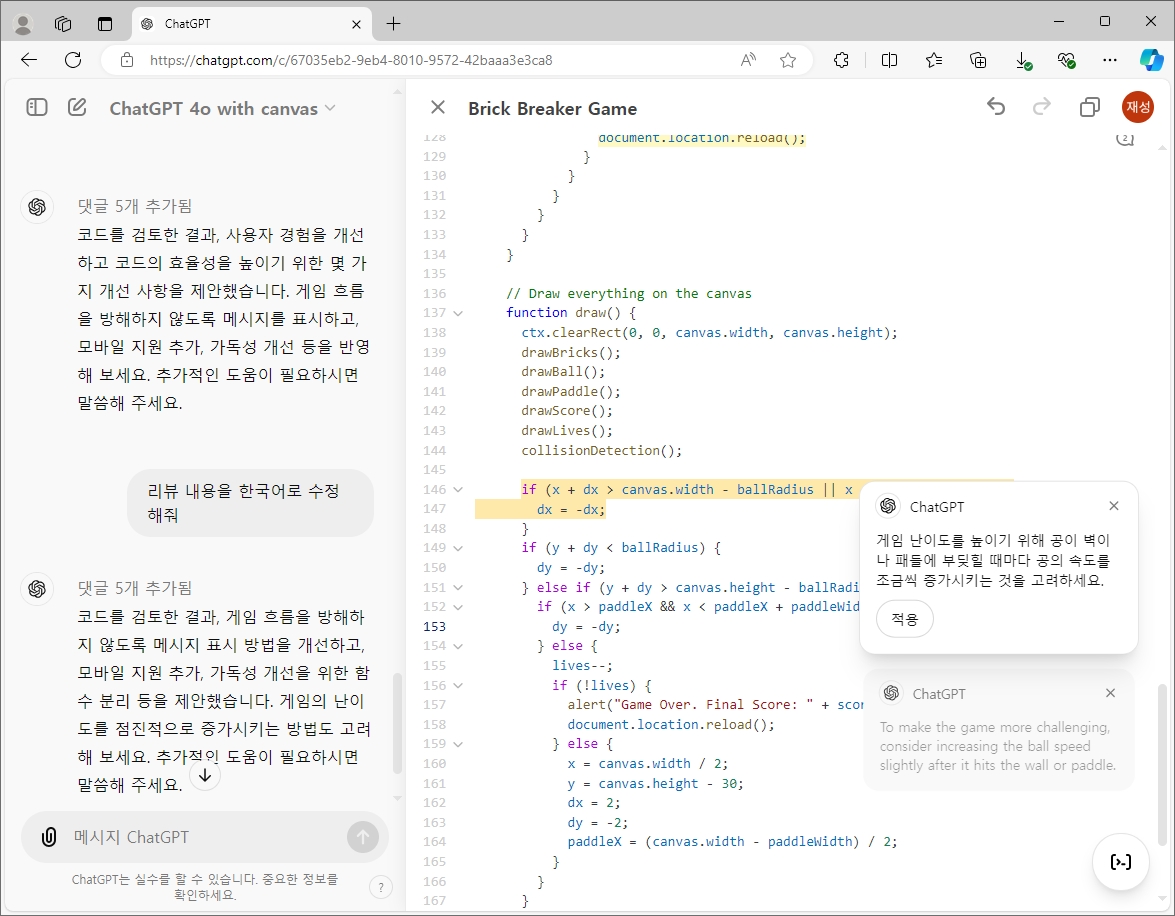Viewport: 1175px width, 916px height.
Task: Collapse code fold at line 159
Action: (458, 744)
